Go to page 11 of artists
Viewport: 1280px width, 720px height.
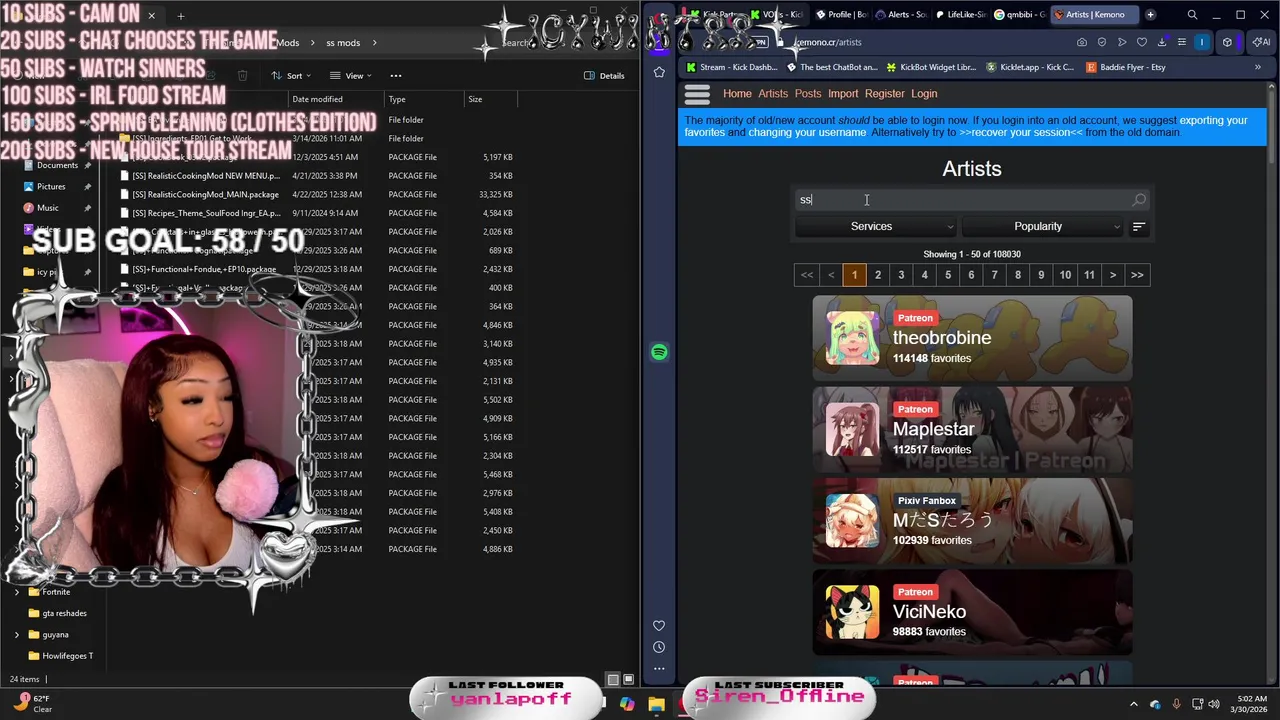point(1089,275)
